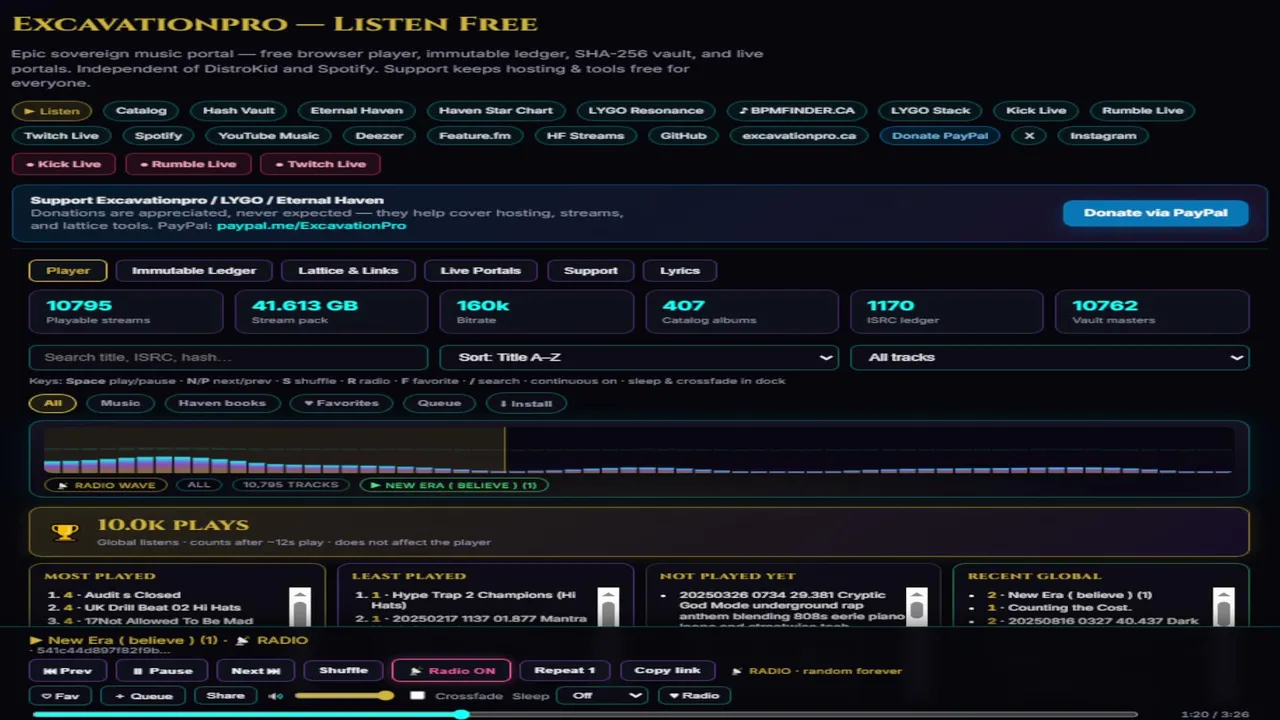Enable the Crossfade checkbox

tap(417, 696)
